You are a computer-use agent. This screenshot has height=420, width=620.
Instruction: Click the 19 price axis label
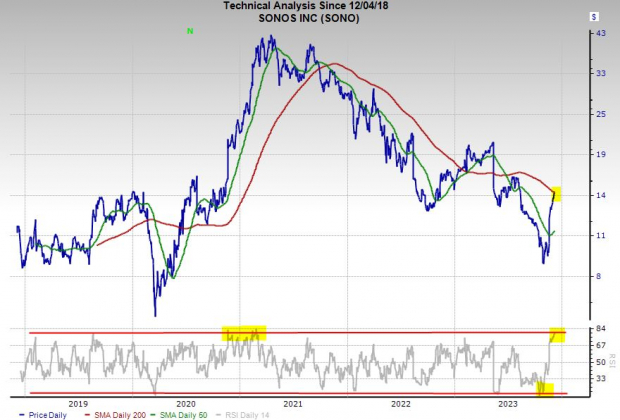coord(601,154)
